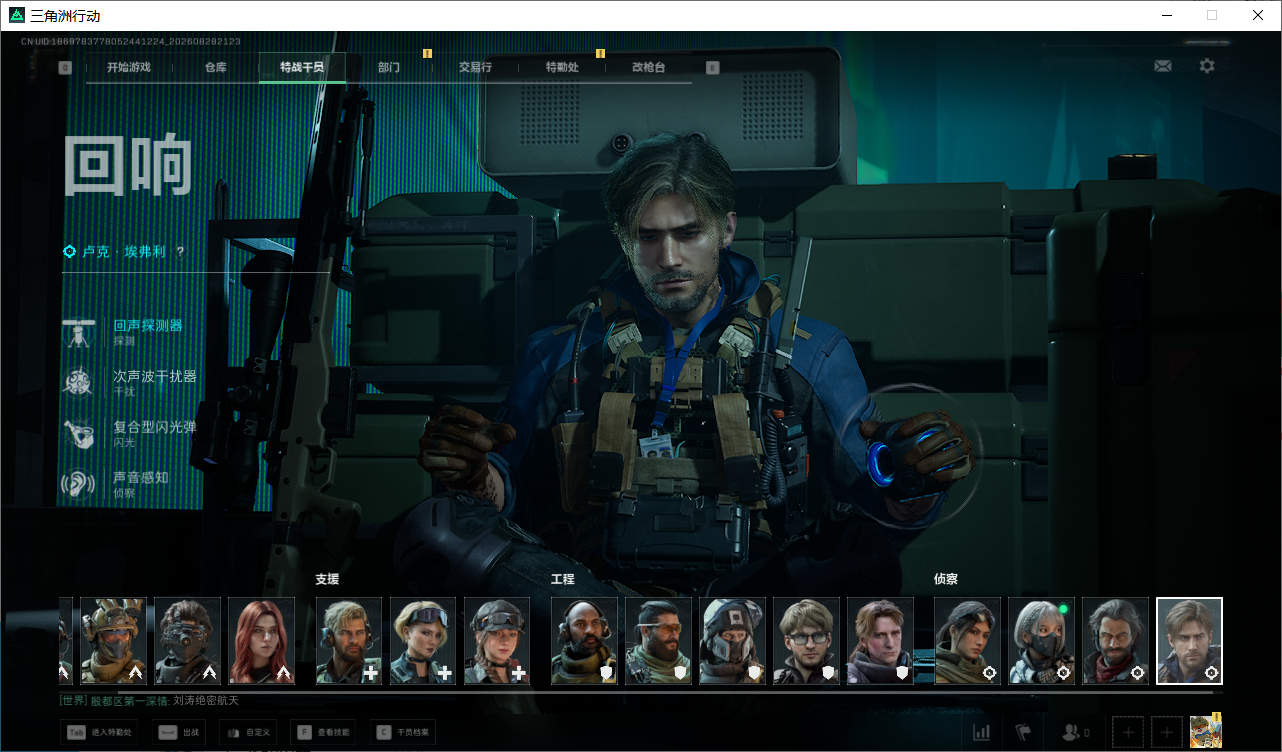
Task: Select the bald bearded engineer with headset
Action: [584, 641]
